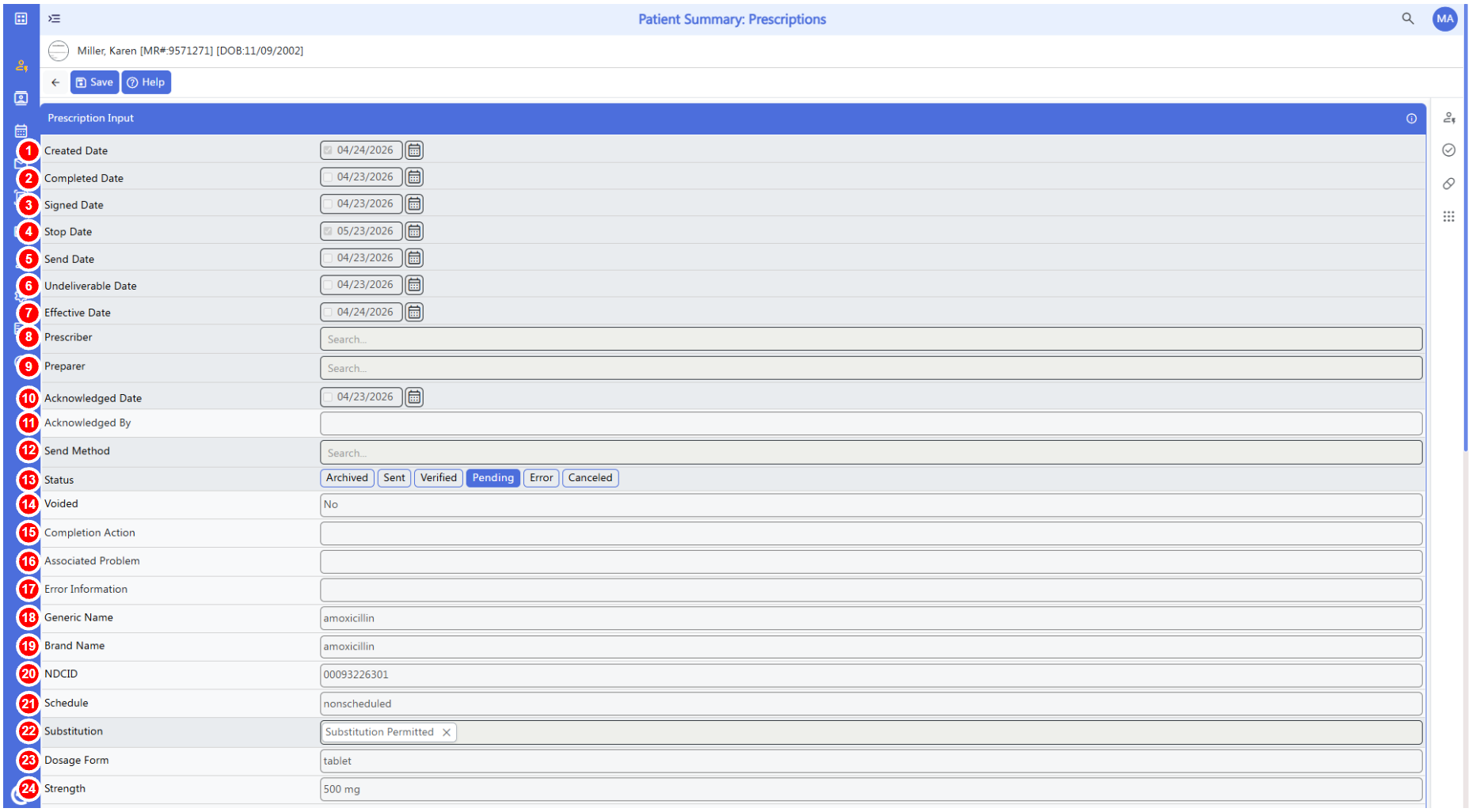Toggle the Created Date checkbox

click(x=328, y=150)
